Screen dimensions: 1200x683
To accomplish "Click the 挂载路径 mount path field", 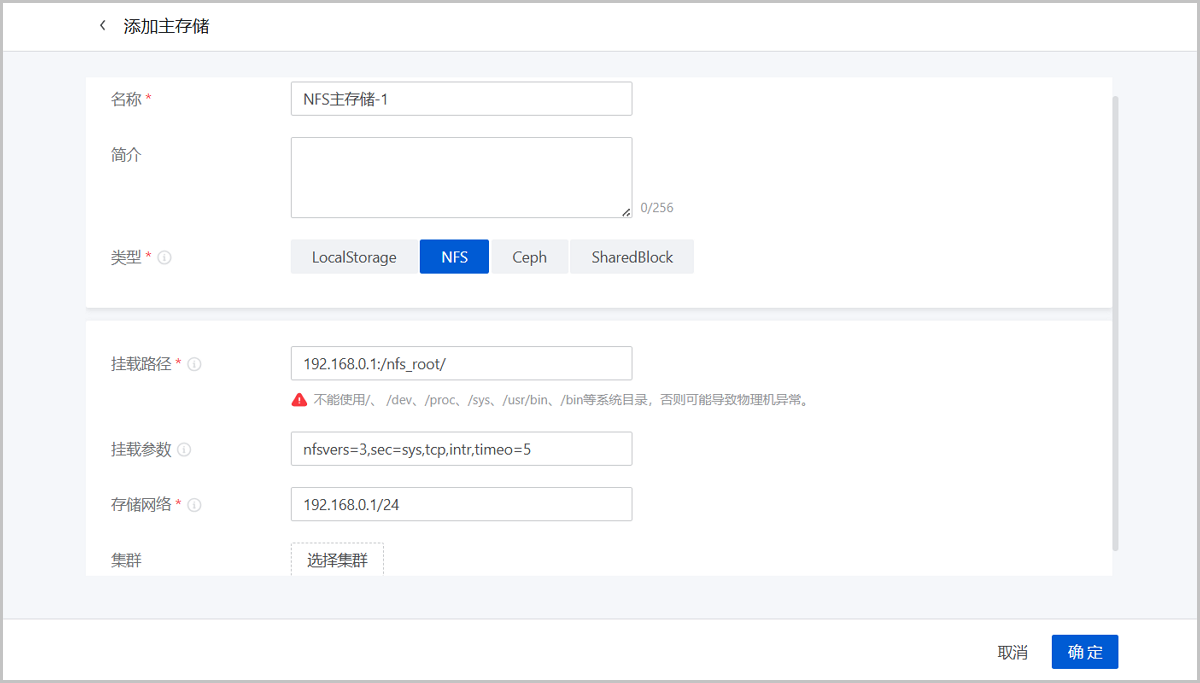I will point(461,364).
